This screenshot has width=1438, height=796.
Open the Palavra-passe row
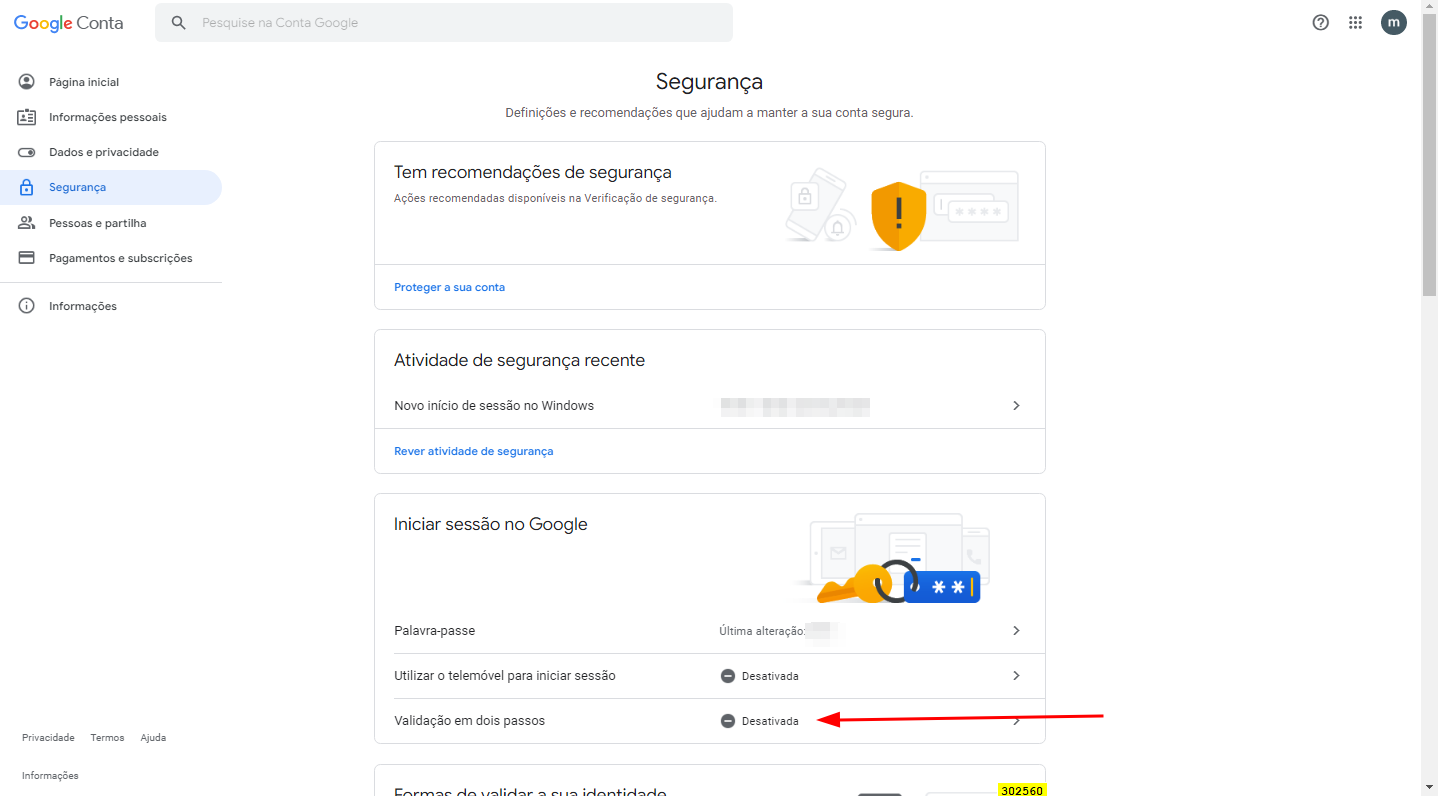click(710, 631)
